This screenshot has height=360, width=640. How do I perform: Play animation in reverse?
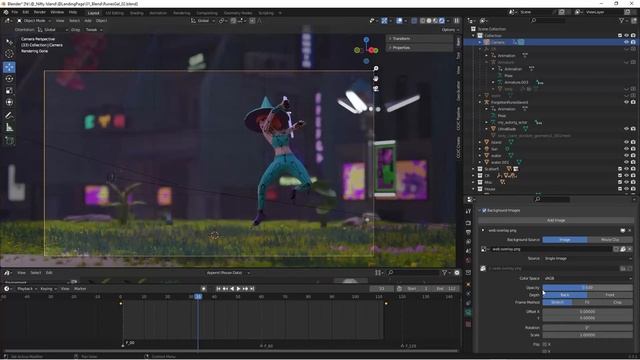click(232, 289)
